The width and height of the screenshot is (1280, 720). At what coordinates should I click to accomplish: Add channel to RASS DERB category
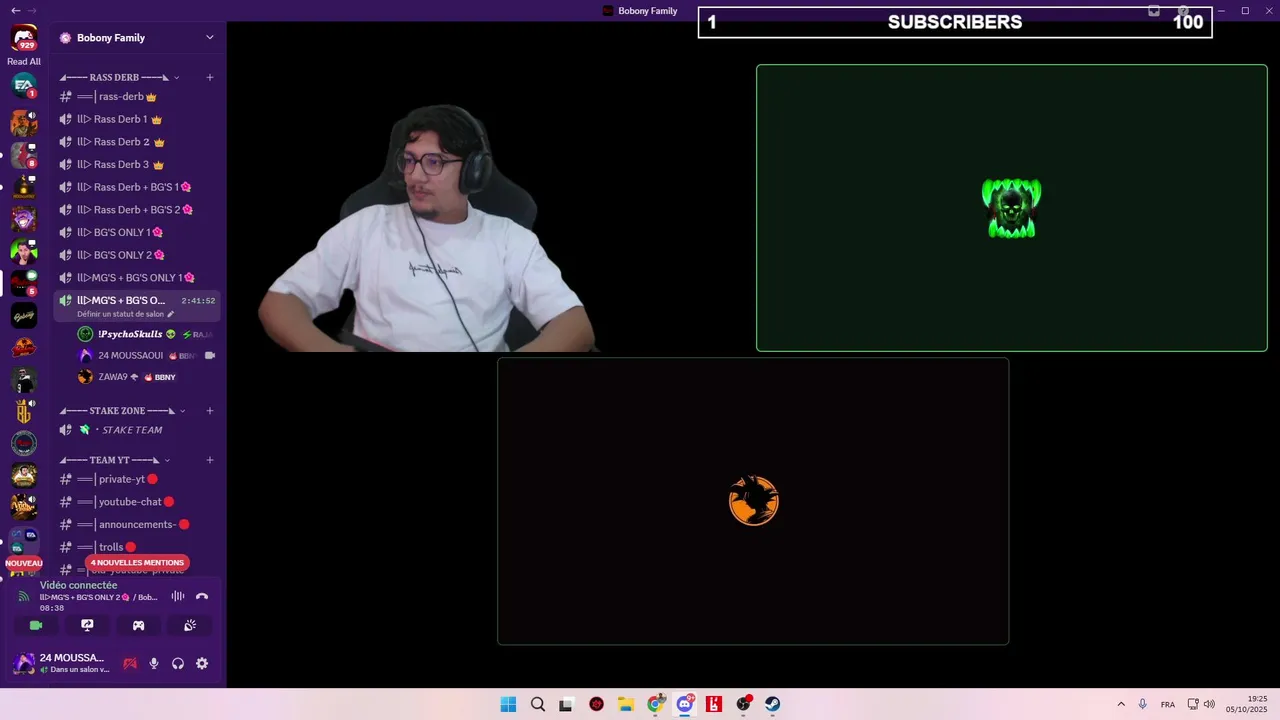(x=210, y=77)
